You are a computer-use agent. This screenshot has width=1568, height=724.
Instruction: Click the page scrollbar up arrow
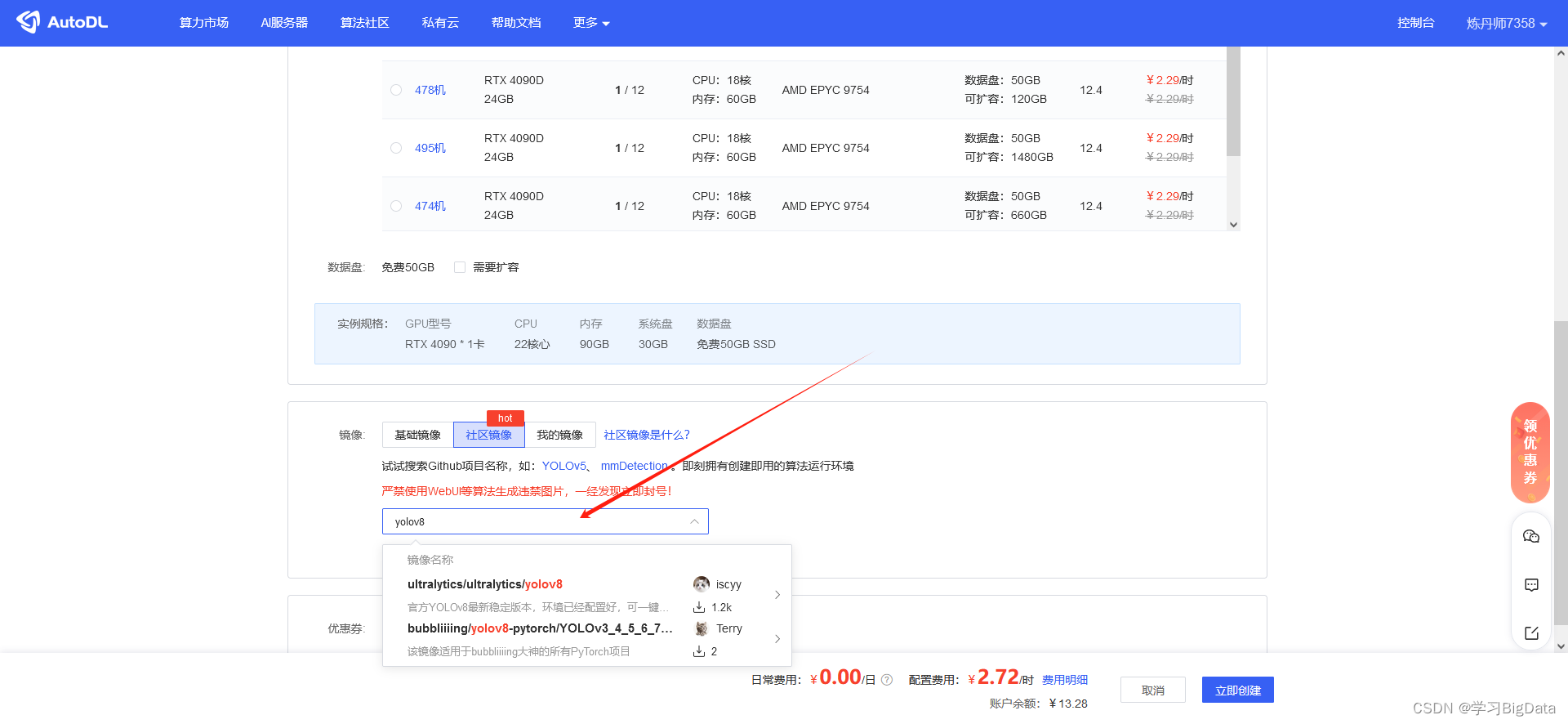(1561, 54)
